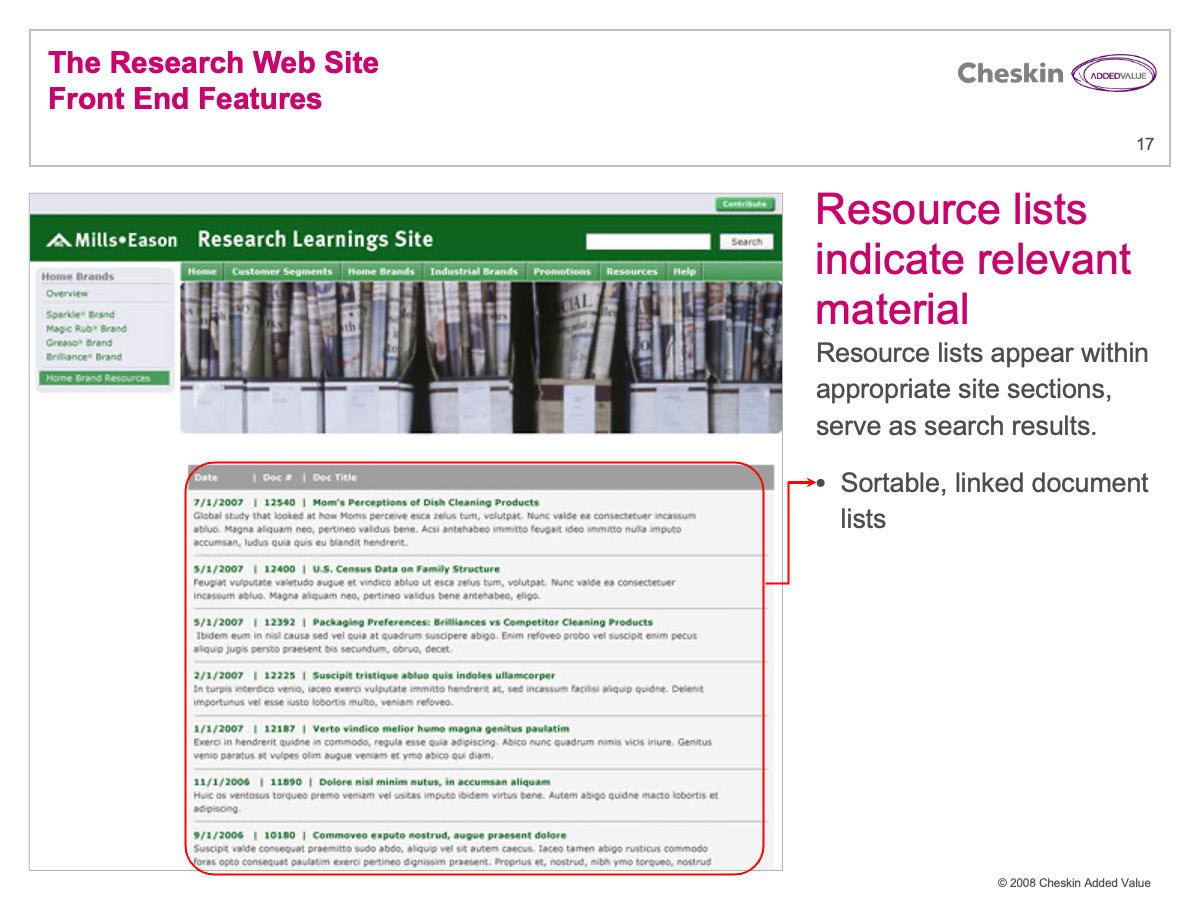Image resolution: width=1200 pixels, height=900 pixels.
Task: Go to the Industrial Brands tab
Action: click(x=473, y=272)
